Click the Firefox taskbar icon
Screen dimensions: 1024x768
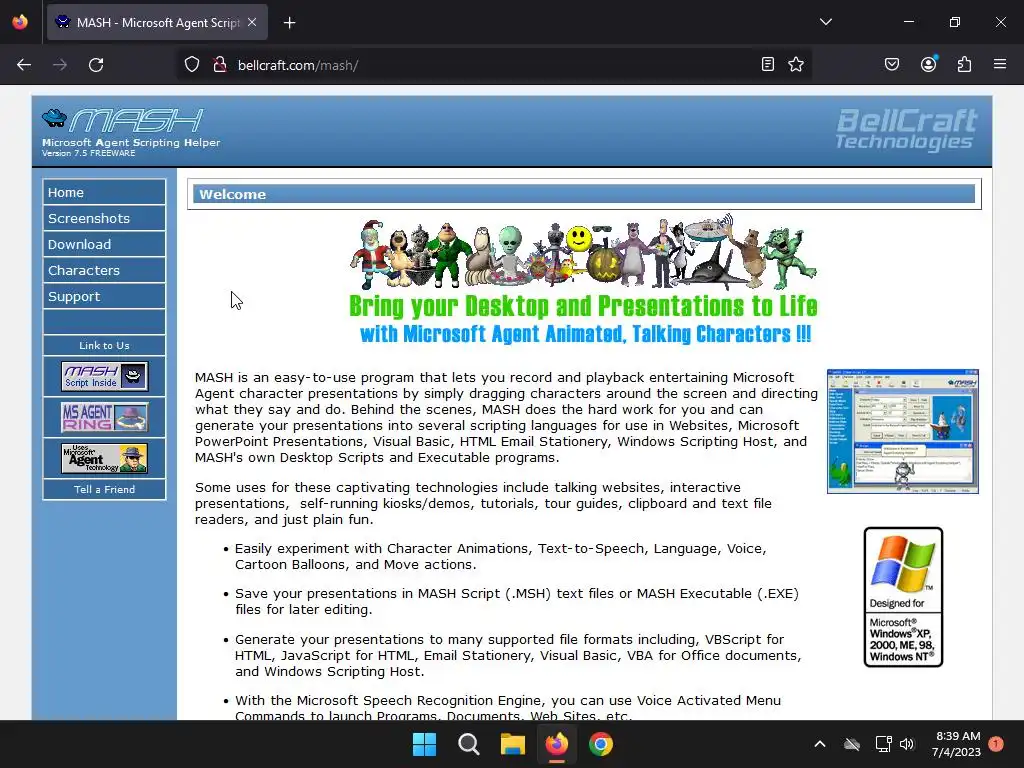tap(556, 744)
